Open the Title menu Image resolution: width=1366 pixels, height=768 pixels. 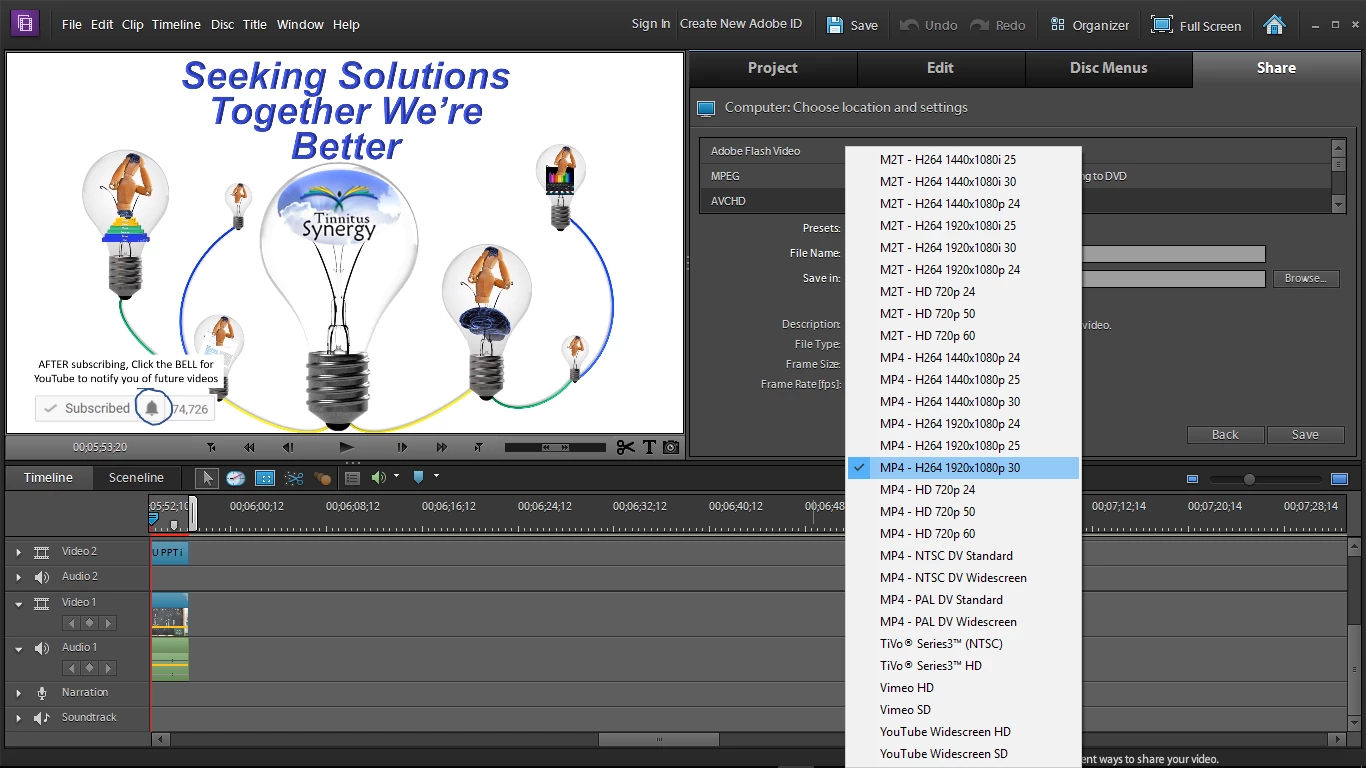255,25
